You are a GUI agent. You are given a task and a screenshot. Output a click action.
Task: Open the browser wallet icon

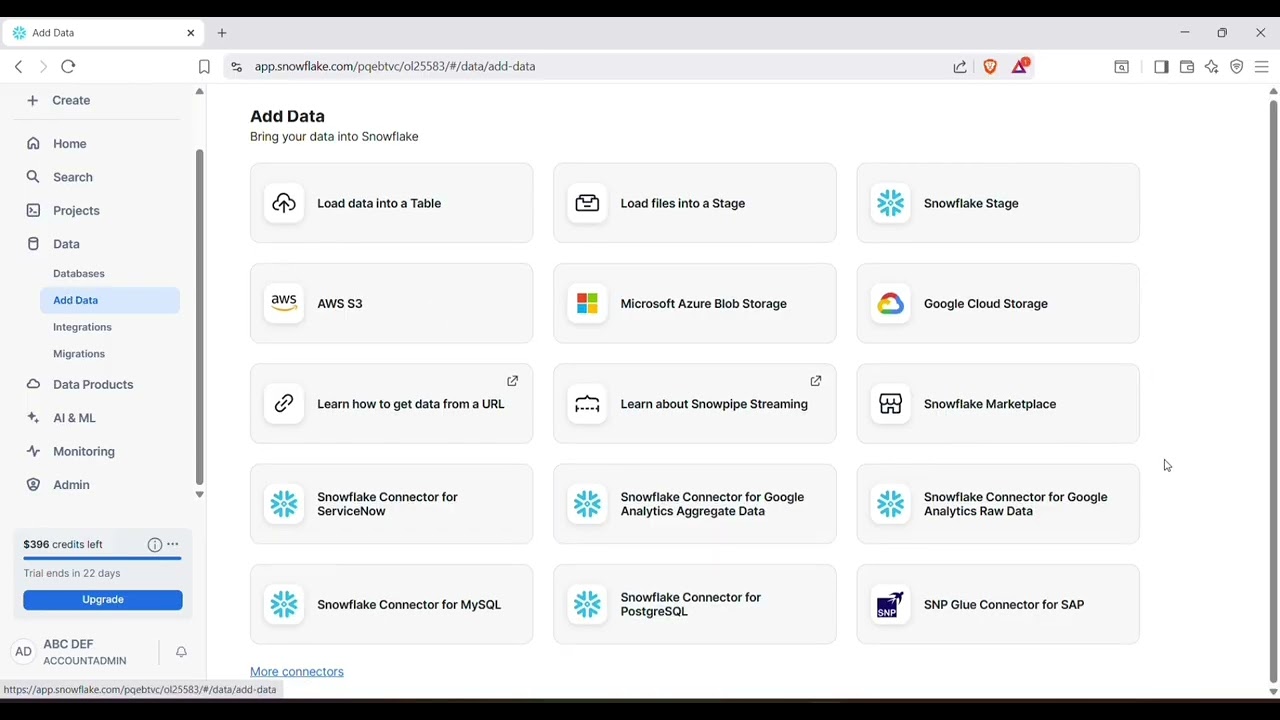[x=1187, y=67]
